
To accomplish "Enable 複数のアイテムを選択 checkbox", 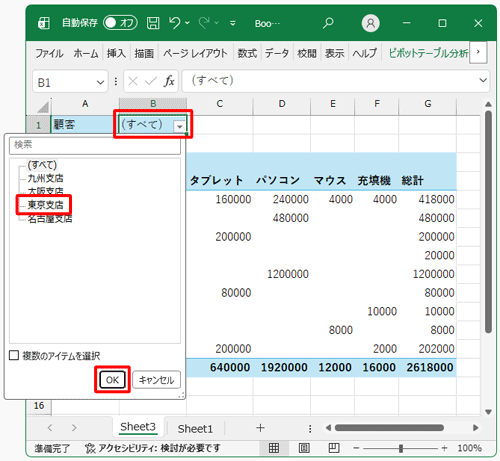I will [14, 355].
